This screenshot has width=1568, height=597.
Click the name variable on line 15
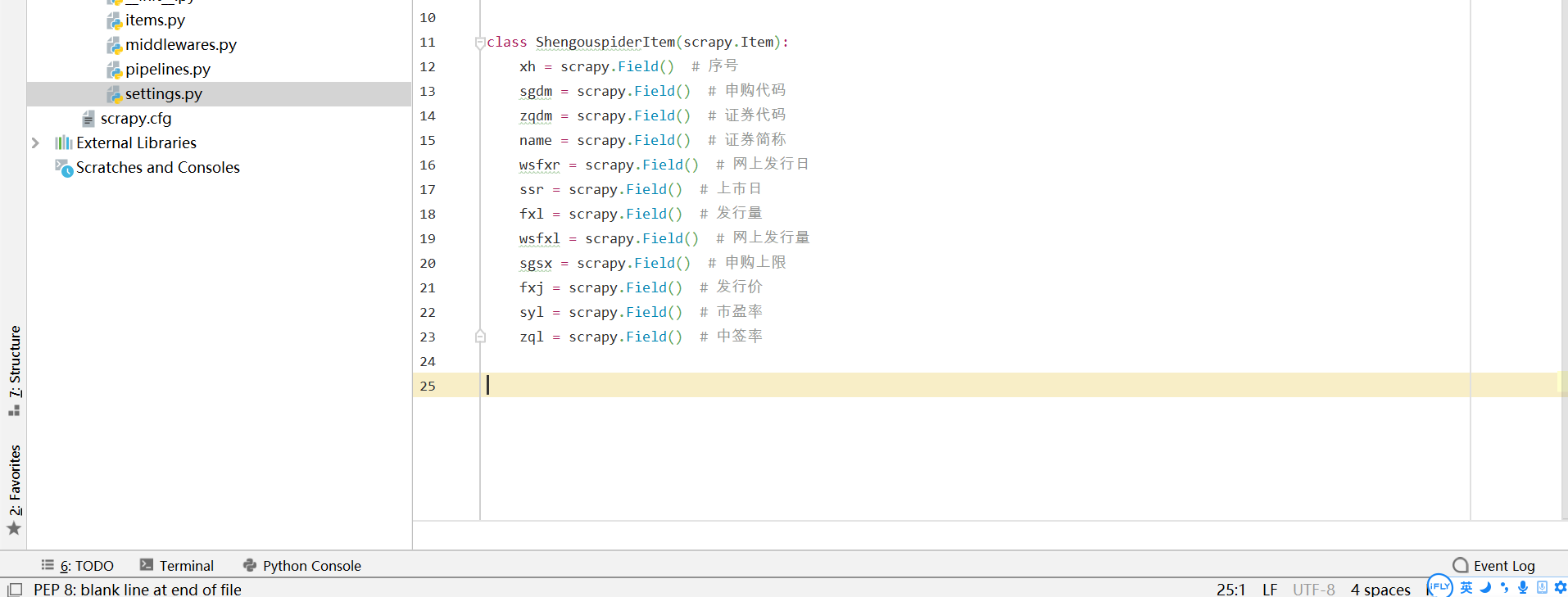[536, 140]
